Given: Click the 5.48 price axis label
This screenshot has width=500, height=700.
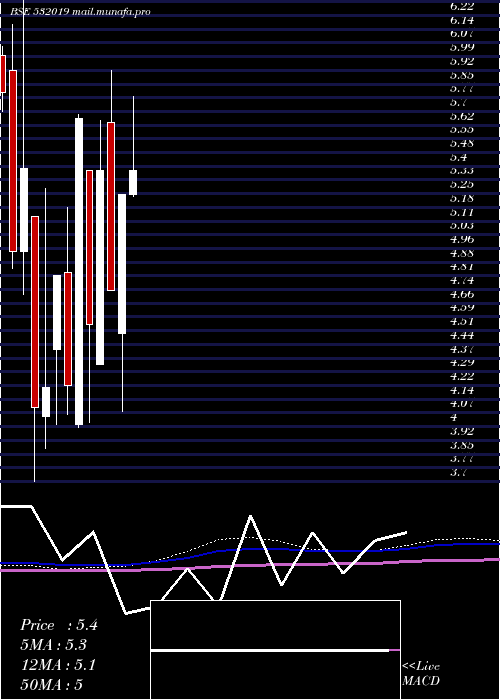Looking at the screenshot, I should pos(462,143).
